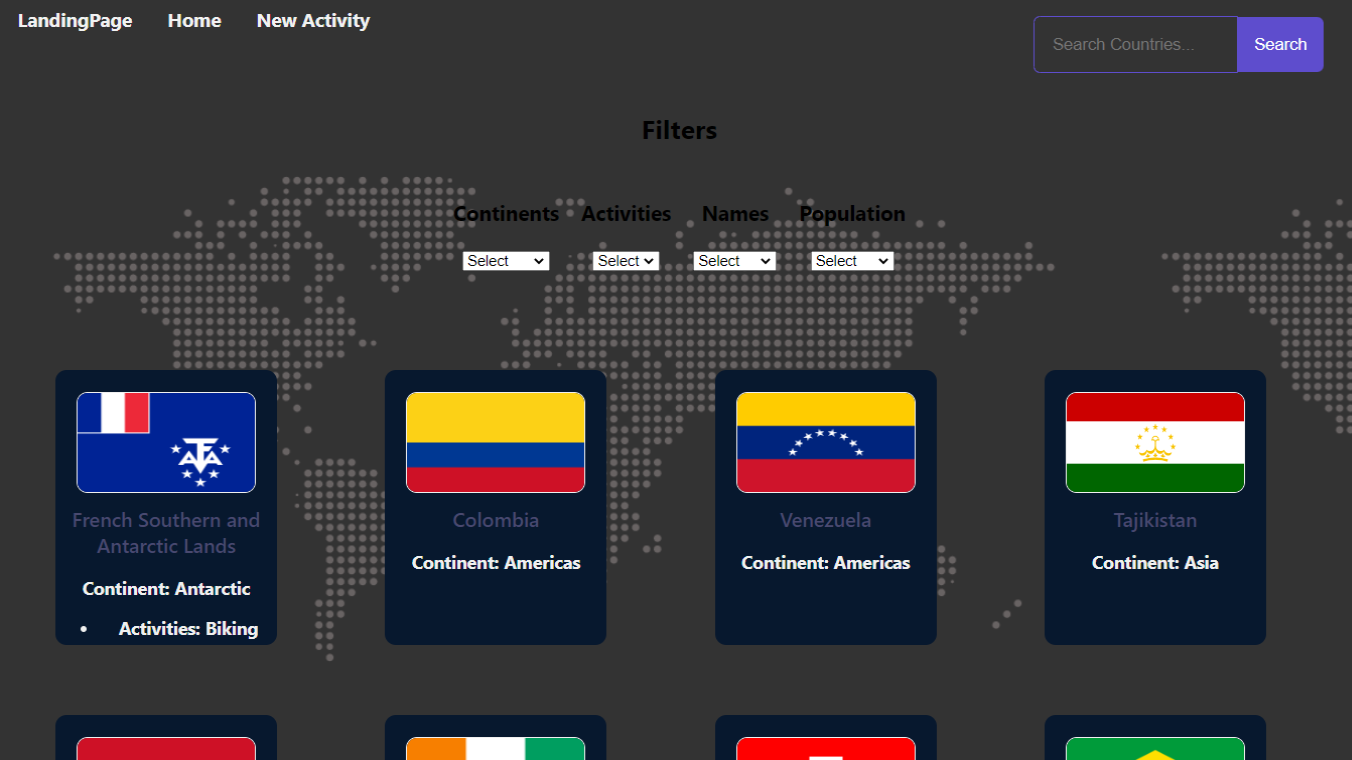Click 'Activities: Biking' list item
The height and width of the screenshot is (760, 1352).
tap(188, 629)
